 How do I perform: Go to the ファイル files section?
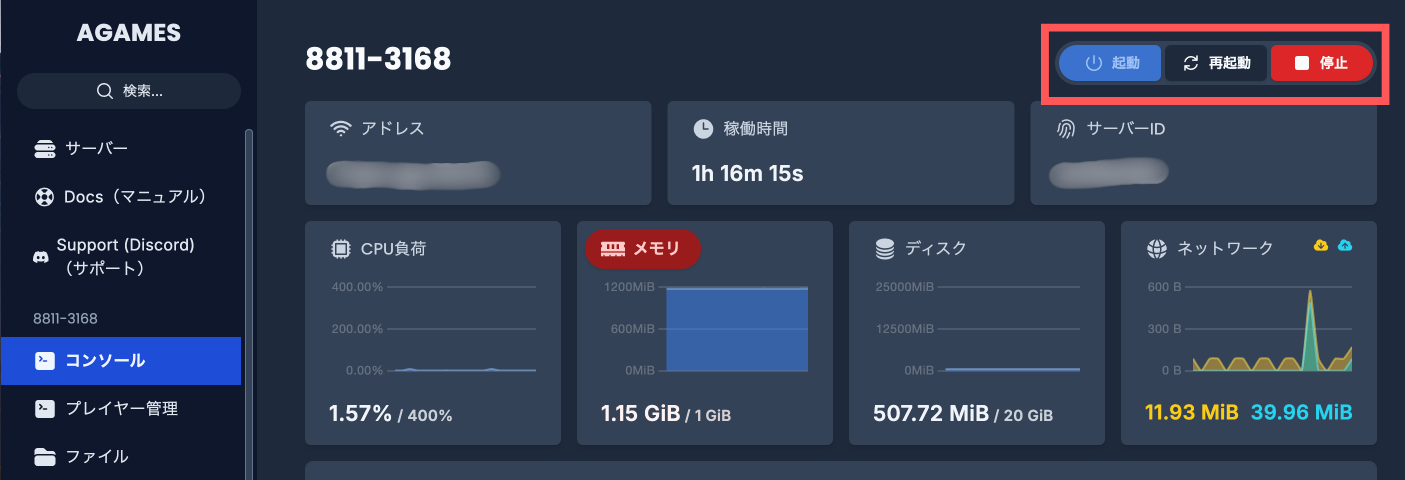pyautogui.click(x=97, y=457)
